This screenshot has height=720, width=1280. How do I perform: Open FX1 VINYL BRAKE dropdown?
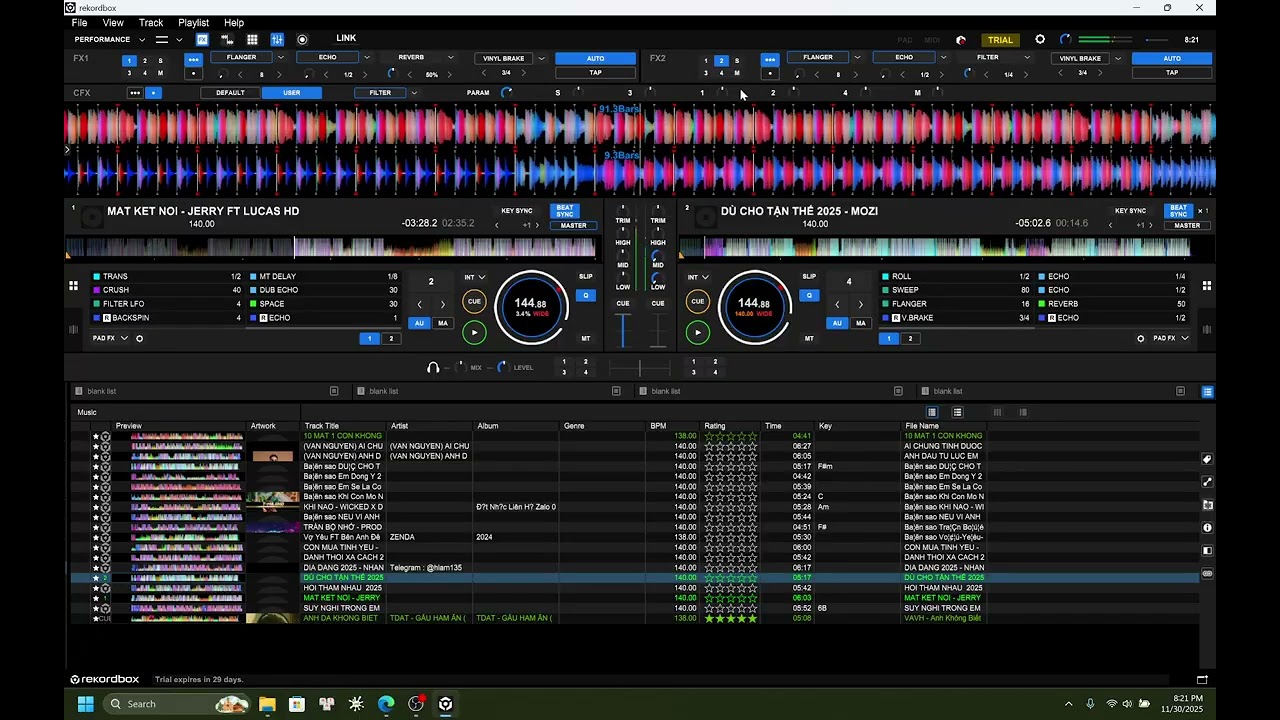pos(542,58)
